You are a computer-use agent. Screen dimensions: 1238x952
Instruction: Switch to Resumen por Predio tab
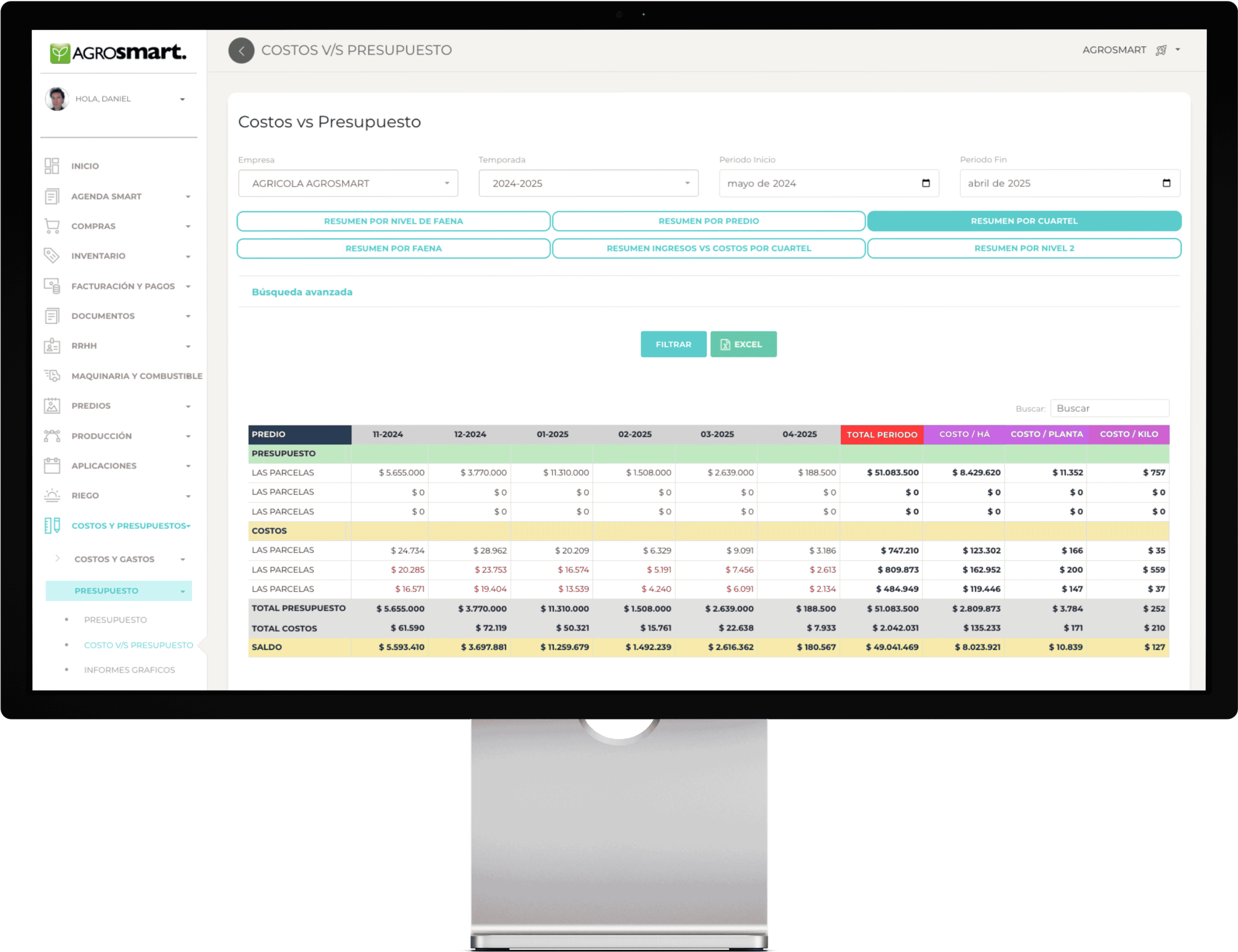click(708, 221)
